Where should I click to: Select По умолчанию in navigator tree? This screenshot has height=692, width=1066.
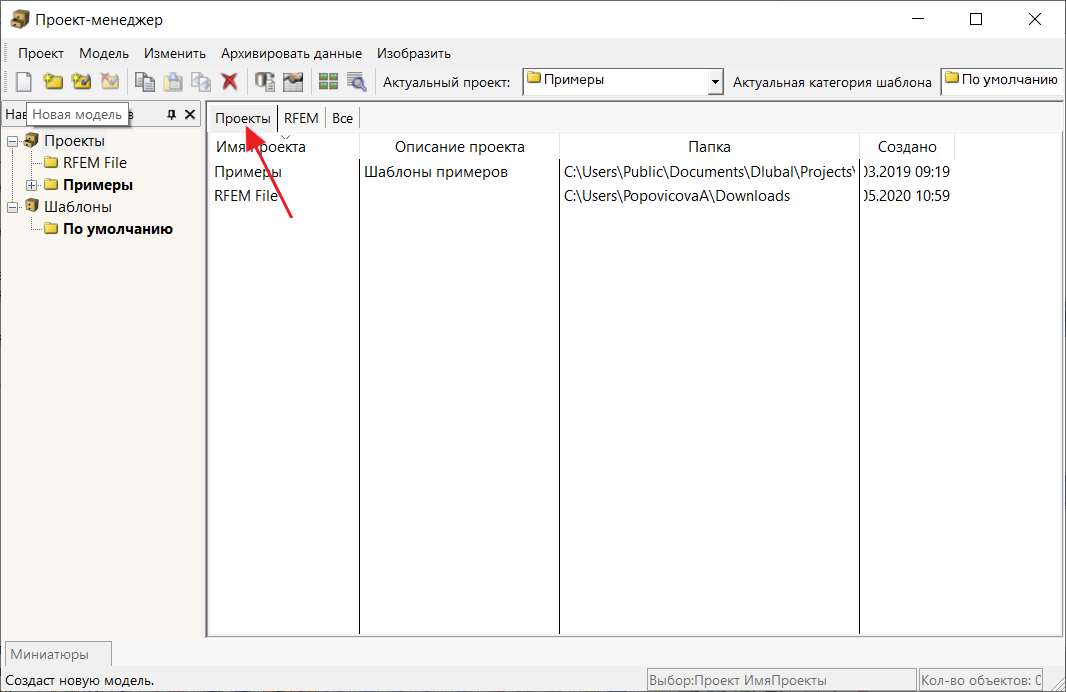click(118, 229)
